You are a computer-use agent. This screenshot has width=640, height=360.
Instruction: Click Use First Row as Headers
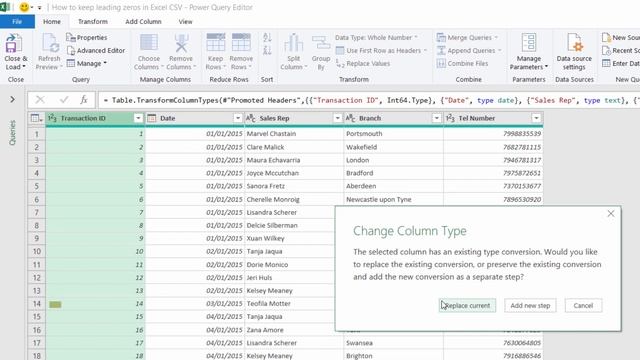pos(381,51)
